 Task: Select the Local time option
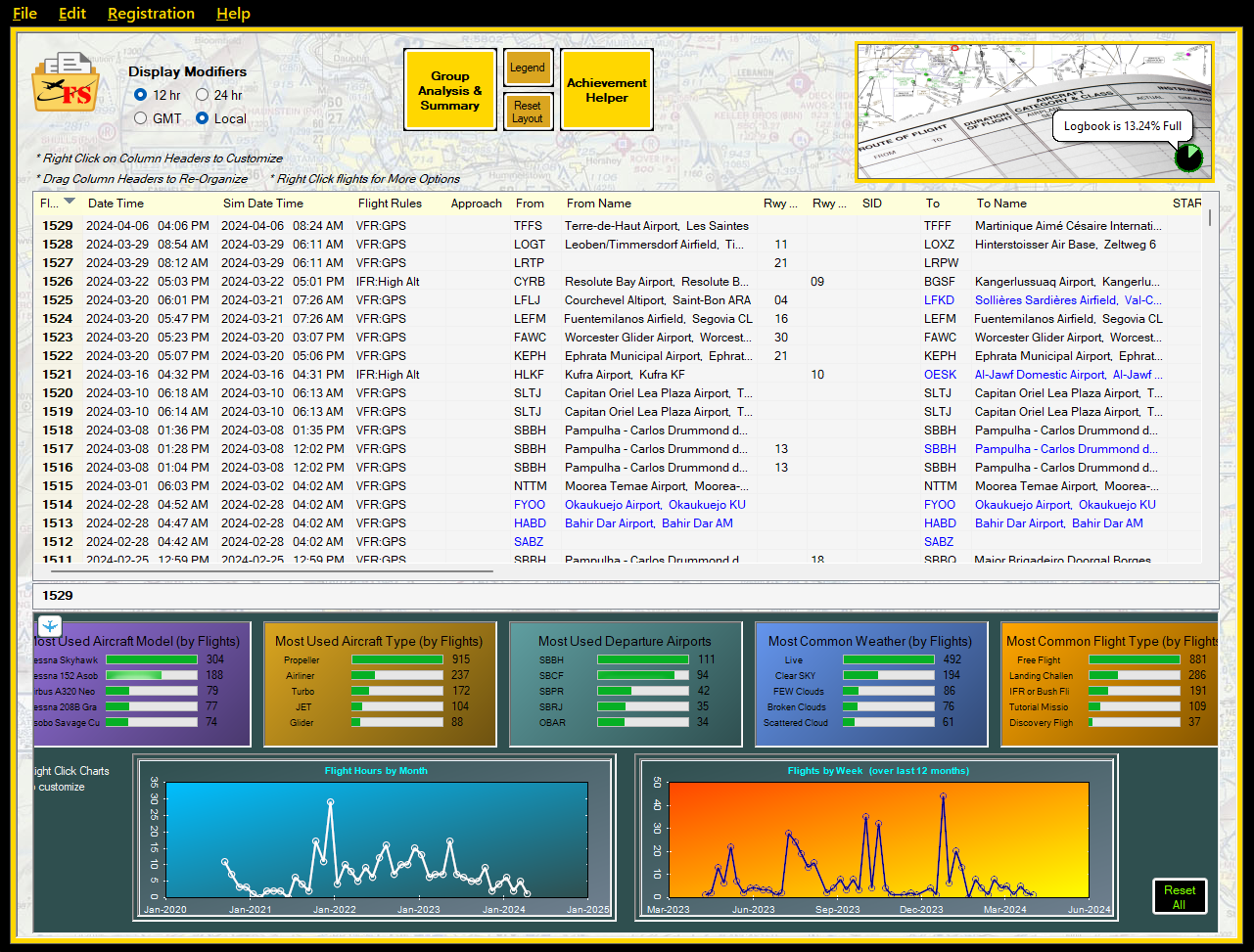pos(203,118)
